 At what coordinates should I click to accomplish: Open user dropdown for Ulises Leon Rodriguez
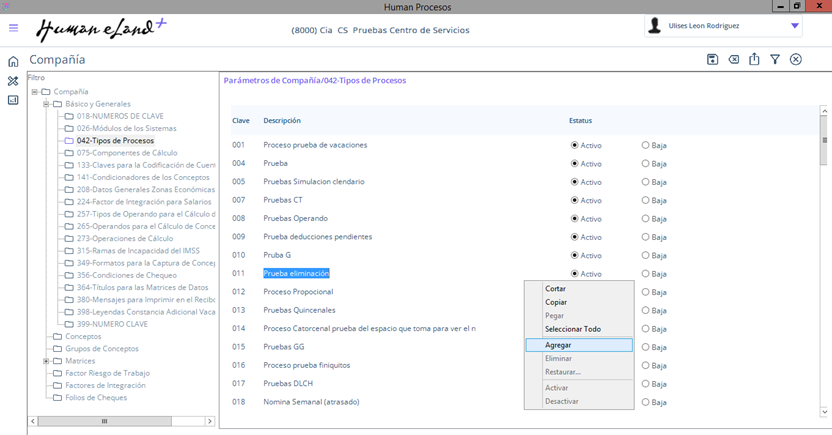click(795, 26)
